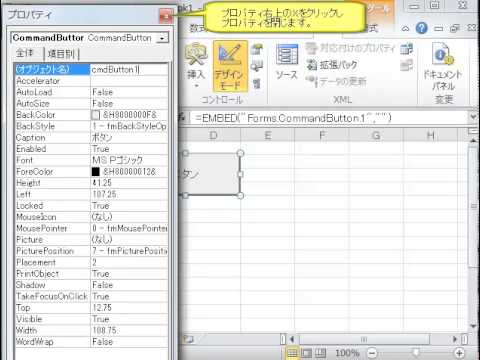Click the Top value 12.75
The image size is (480, 360).
pos(129,307)
